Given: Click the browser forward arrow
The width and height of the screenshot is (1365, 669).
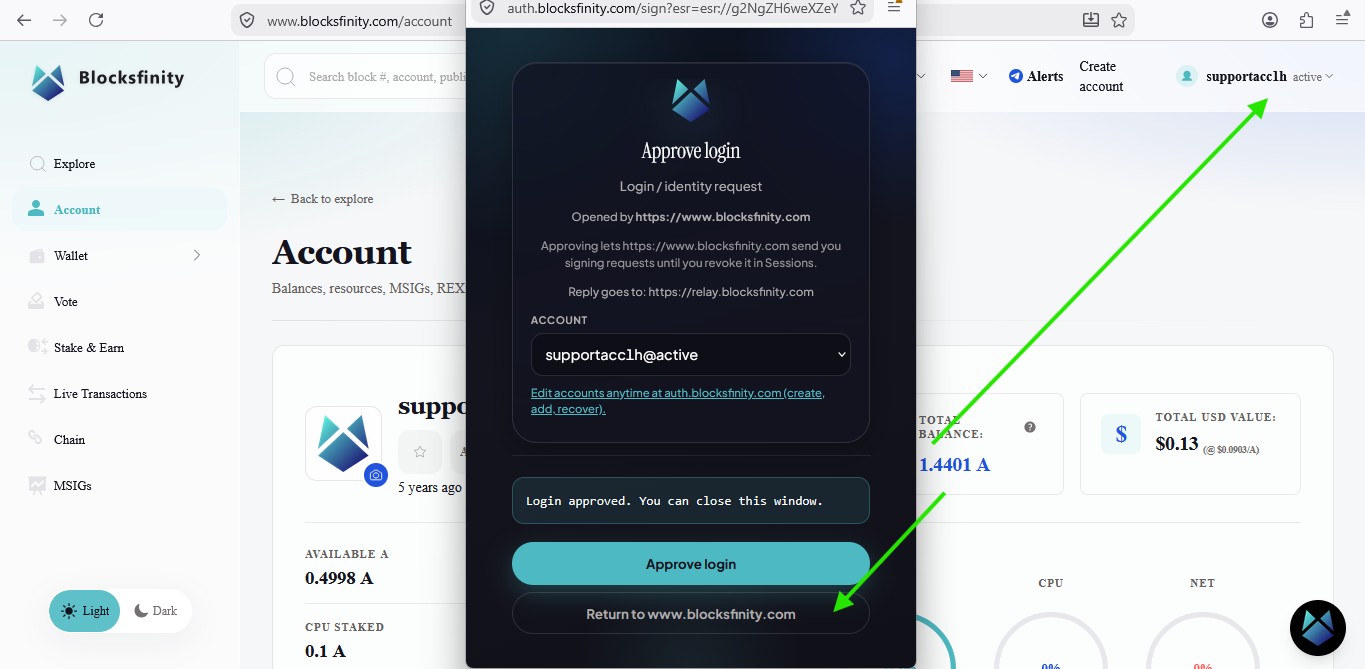Looking at the screenshot, I should coord(60,20).
